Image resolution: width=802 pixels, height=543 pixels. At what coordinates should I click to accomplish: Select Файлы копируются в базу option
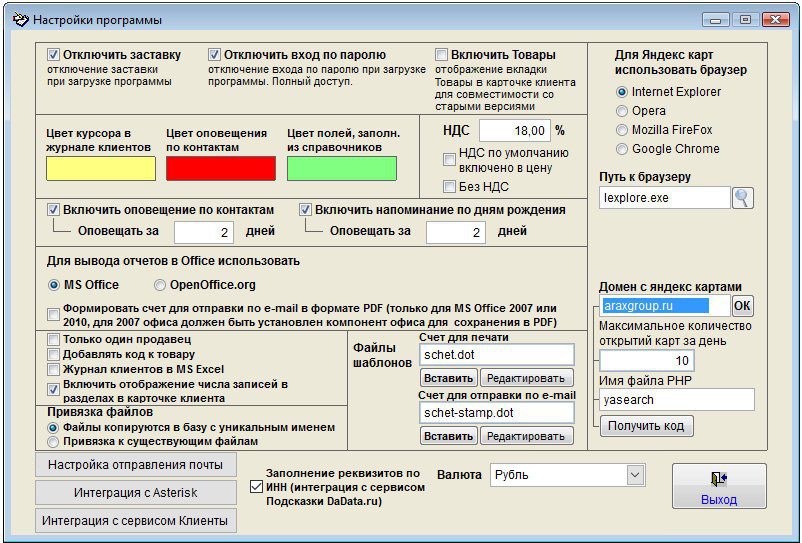[53, 427]
